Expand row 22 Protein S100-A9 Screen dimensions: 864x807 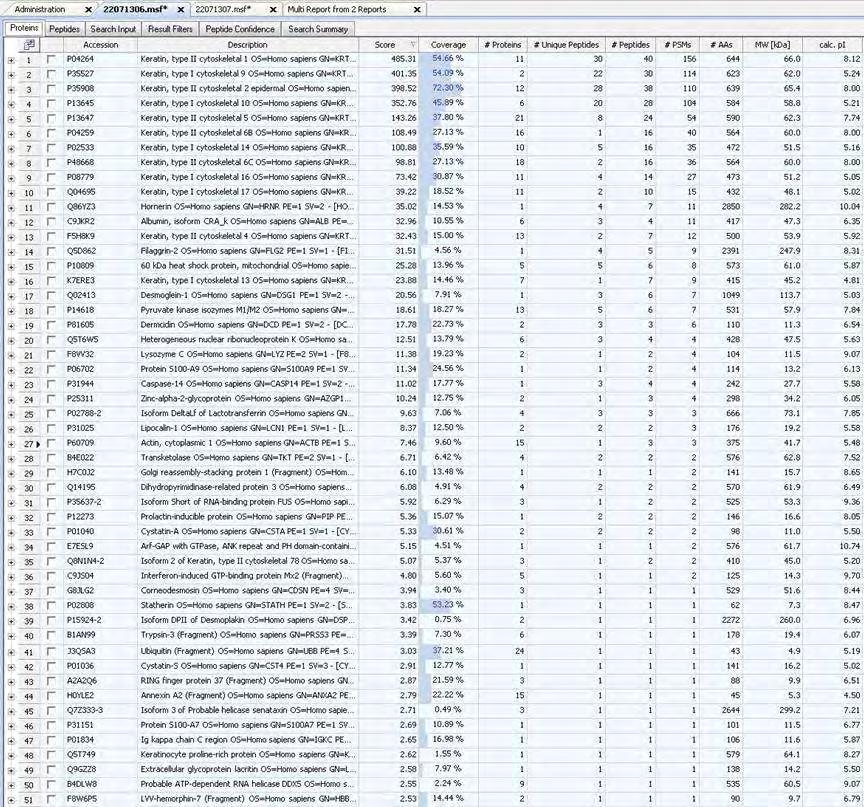click(x=11, y=370)
